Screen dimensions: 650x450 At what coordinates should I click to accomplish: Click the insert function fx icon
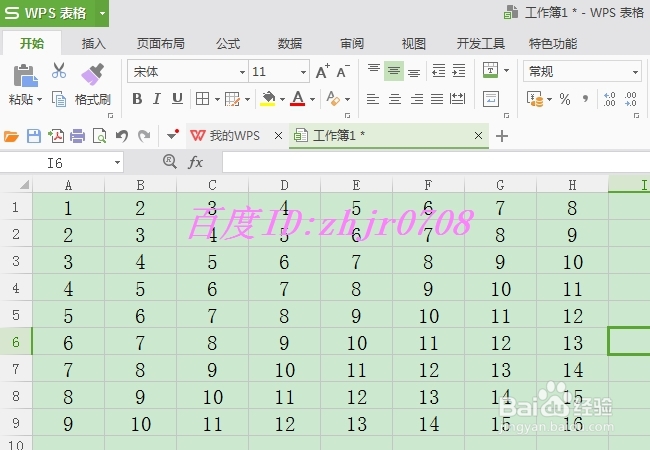[x=195, y=162]
